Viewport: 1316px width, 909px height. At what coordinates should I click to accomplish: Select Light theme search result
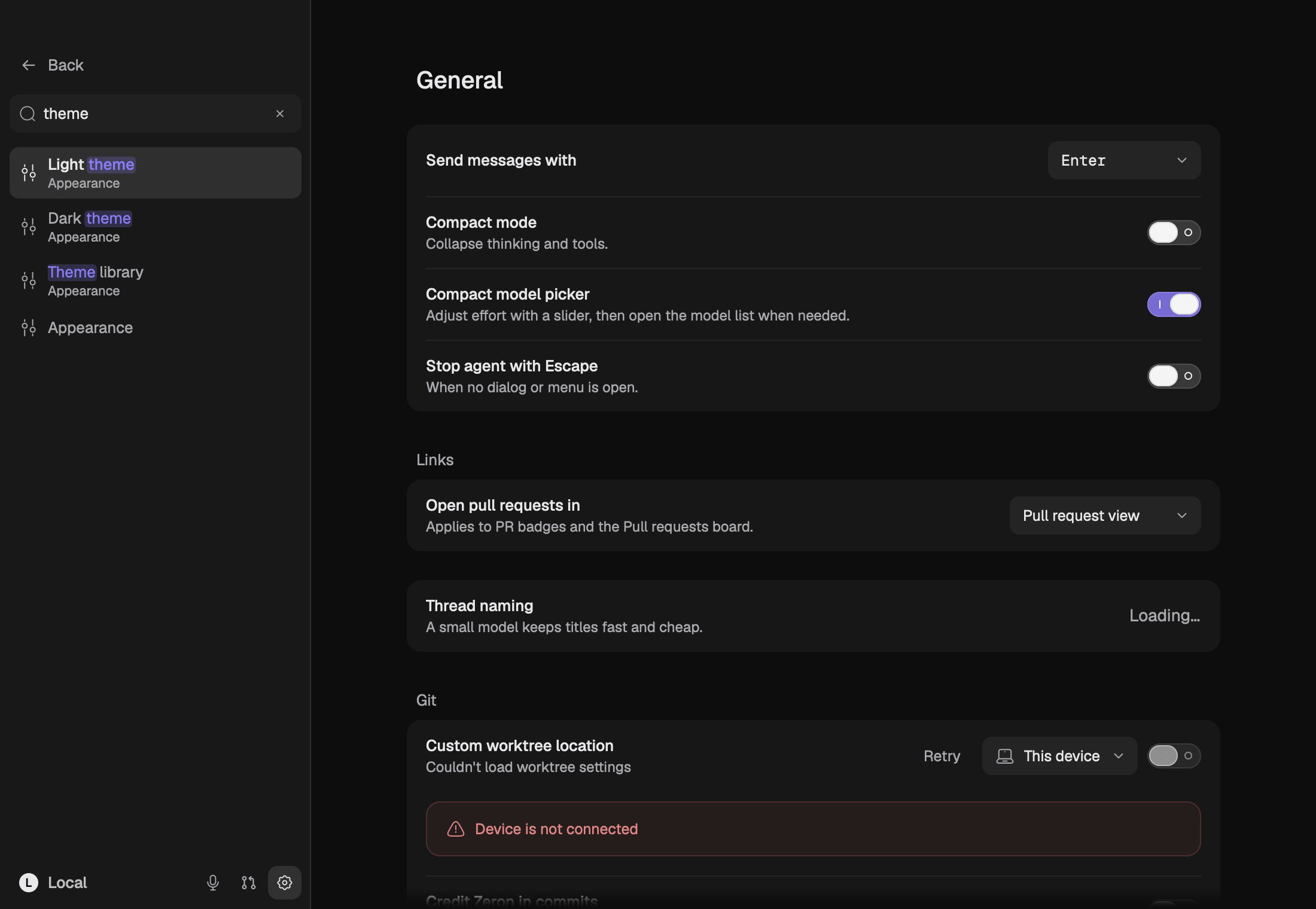click(156, 173)
